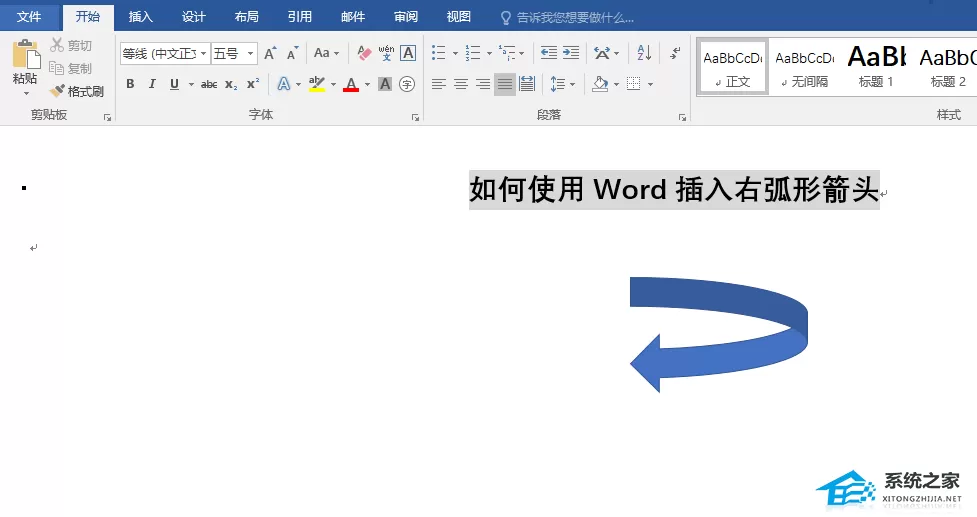Toggle character shading gray A icon

(x=385, y=83)
